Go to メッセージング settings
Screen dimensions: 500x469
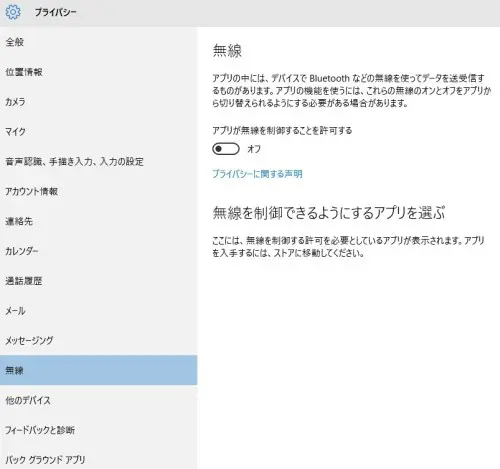(x=98, y=341)
